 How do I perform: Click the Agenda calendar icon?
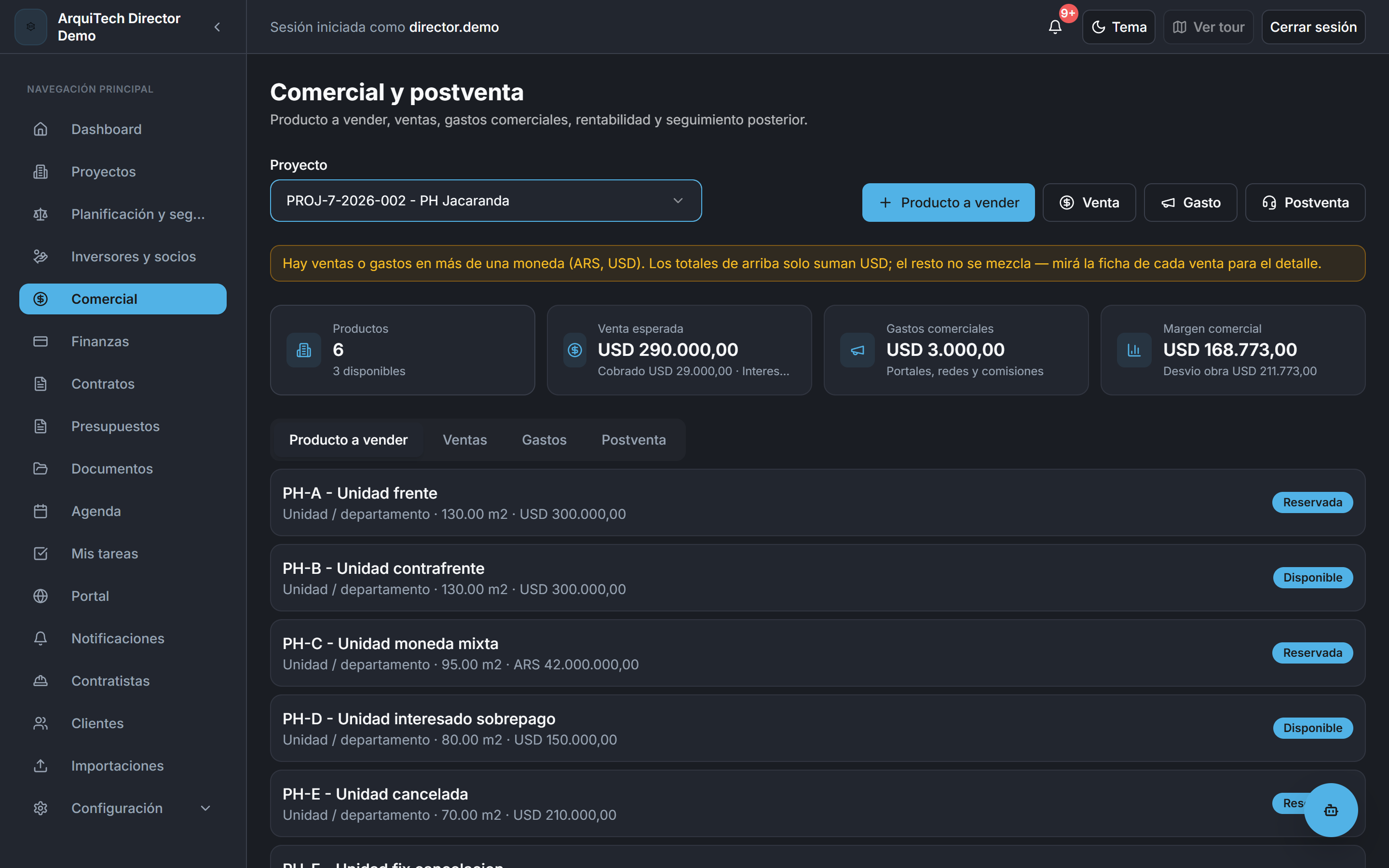40,512
